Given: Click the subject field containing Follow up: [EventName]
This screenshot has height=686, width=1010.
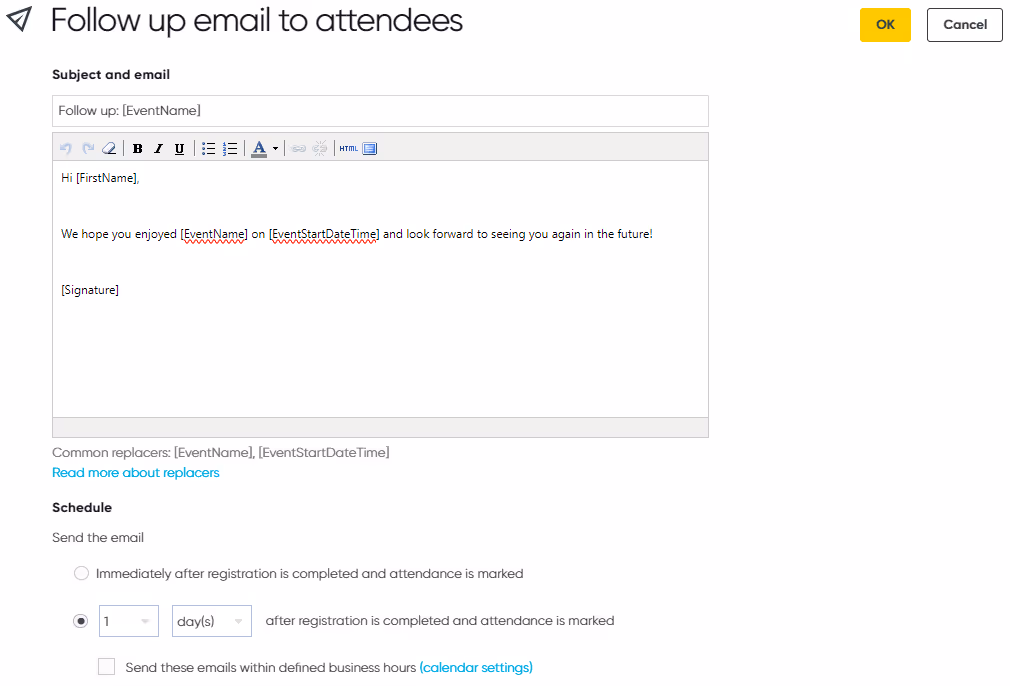Looking at the screenshot, I should pyautogui.click(x=380, y=110).
